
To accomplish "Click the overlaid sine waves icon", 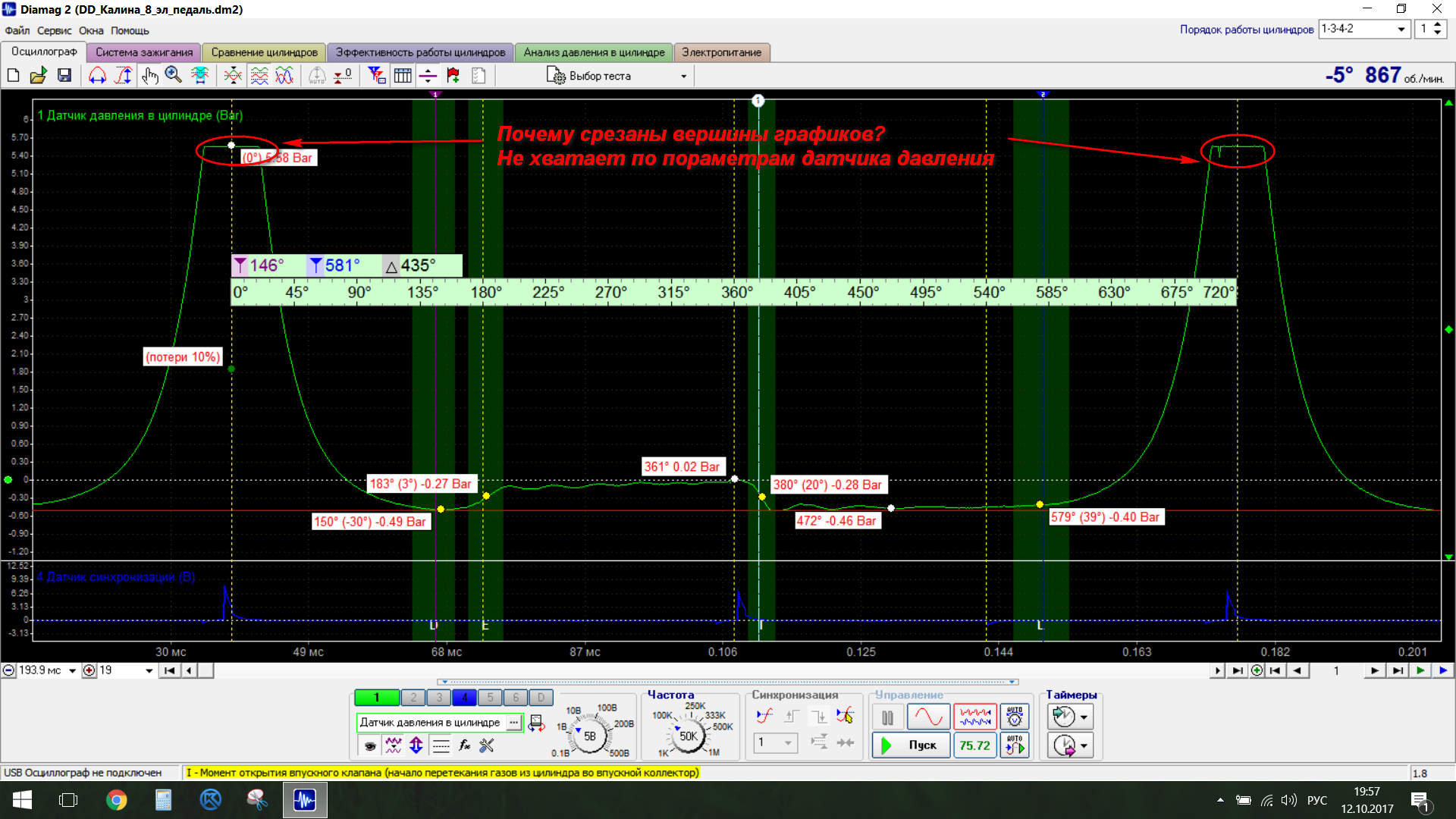I will point(284,75).
